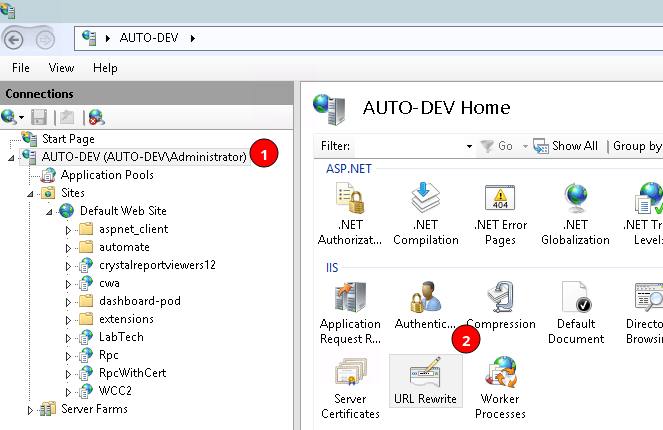Viewport: 663px width, 430px height.
Task: Select the Start Page tree item
Action: tap(68, 139)
